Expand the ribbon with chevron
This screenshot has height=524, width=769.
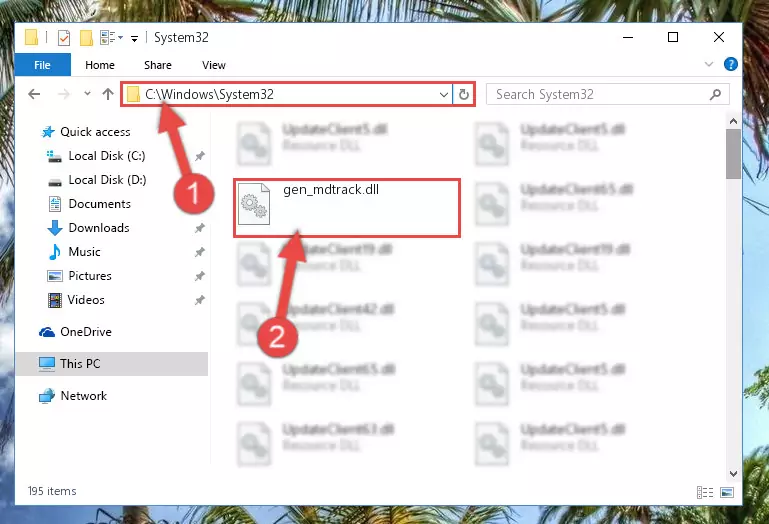coord(709,64)
